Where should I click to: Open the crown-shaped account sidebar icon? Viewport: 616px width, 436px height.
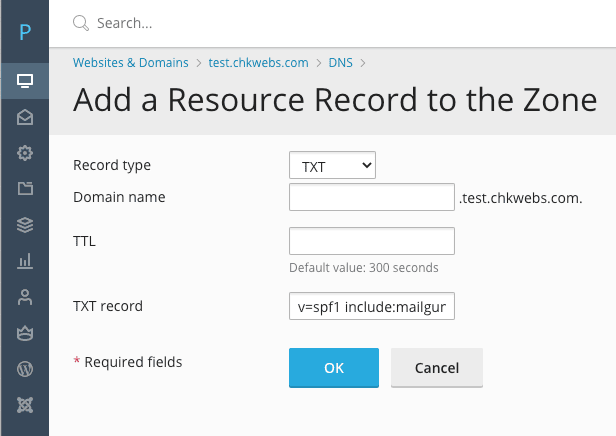(x=25, y=333)
